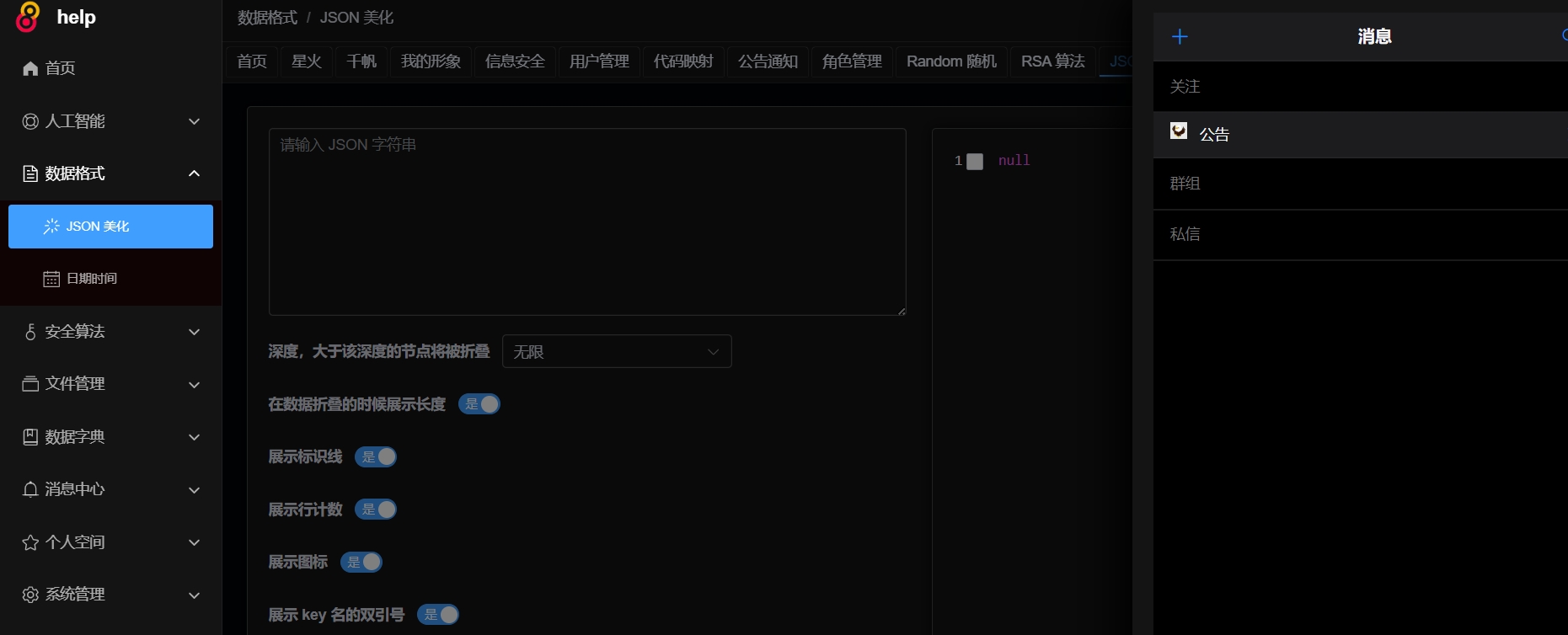Go to 首页 in sidebar
The height and width of the screenshot is (635, 1568).
tap(110, 68)
